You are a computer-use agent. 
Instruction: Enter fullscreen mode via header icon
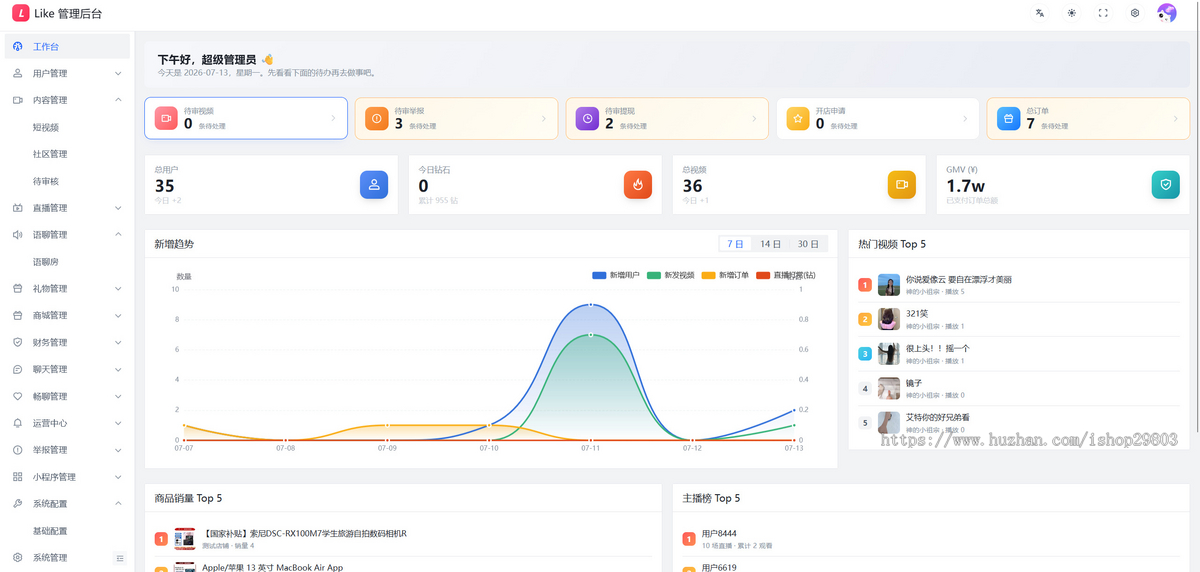(x=1103, y=13)
